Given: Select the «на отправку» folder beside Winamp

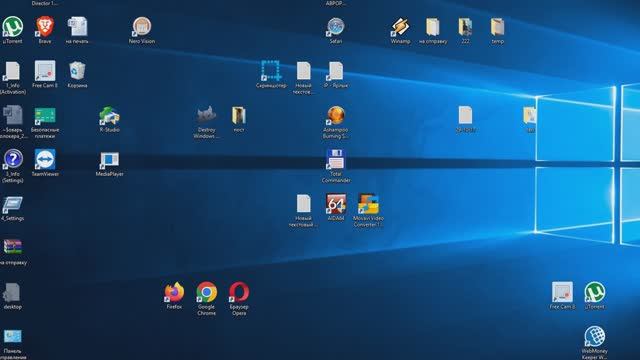Looking at the screenshot, I should click(433, 27).
